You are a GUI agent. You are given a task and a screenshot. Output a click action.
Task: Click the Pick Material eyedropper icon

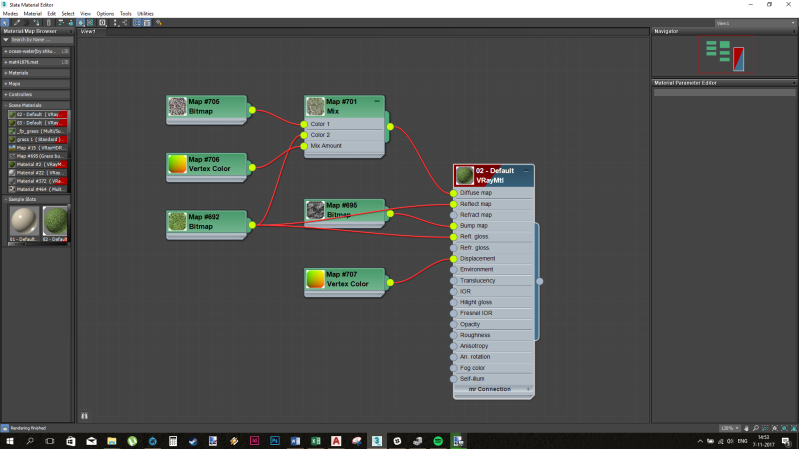[14, 22]
